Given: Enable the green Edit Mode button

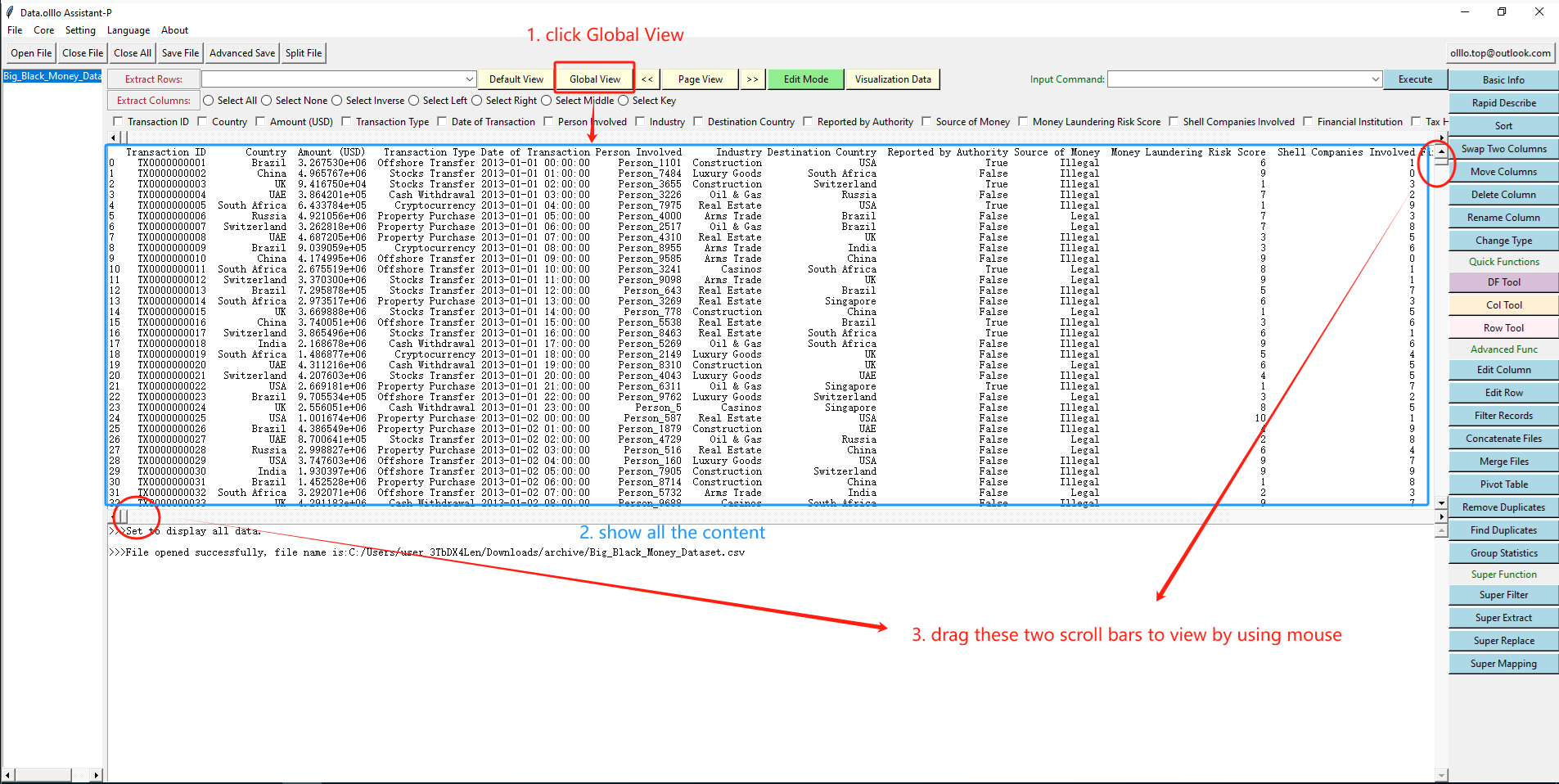Looking at the screenshot, I should coord(806,79).
